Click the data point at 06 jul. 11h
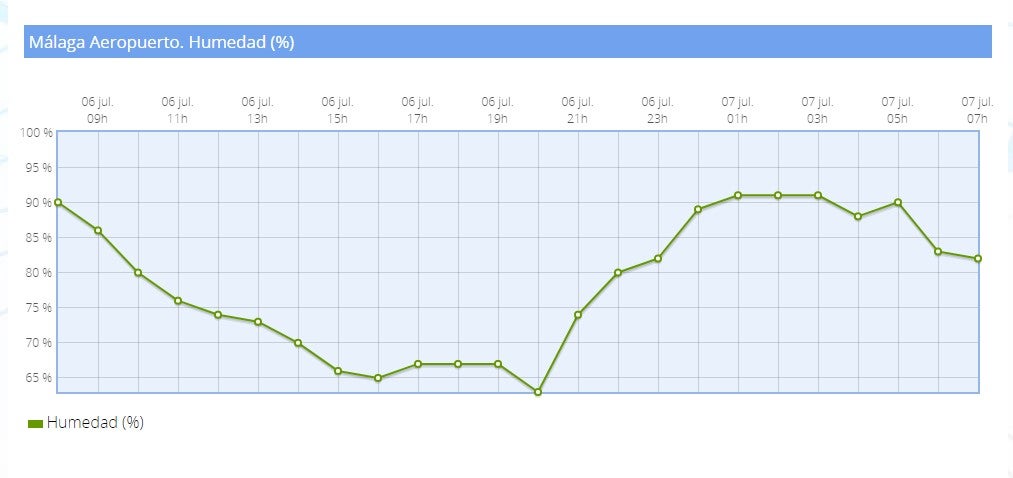 click(x=178, y=301)
